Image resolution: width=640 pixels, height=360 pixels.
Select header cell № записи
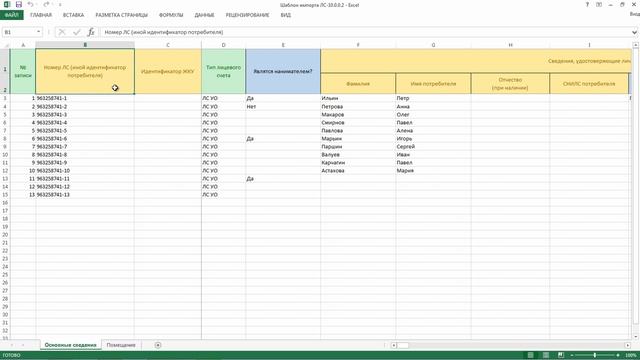(x=23, y=71)
